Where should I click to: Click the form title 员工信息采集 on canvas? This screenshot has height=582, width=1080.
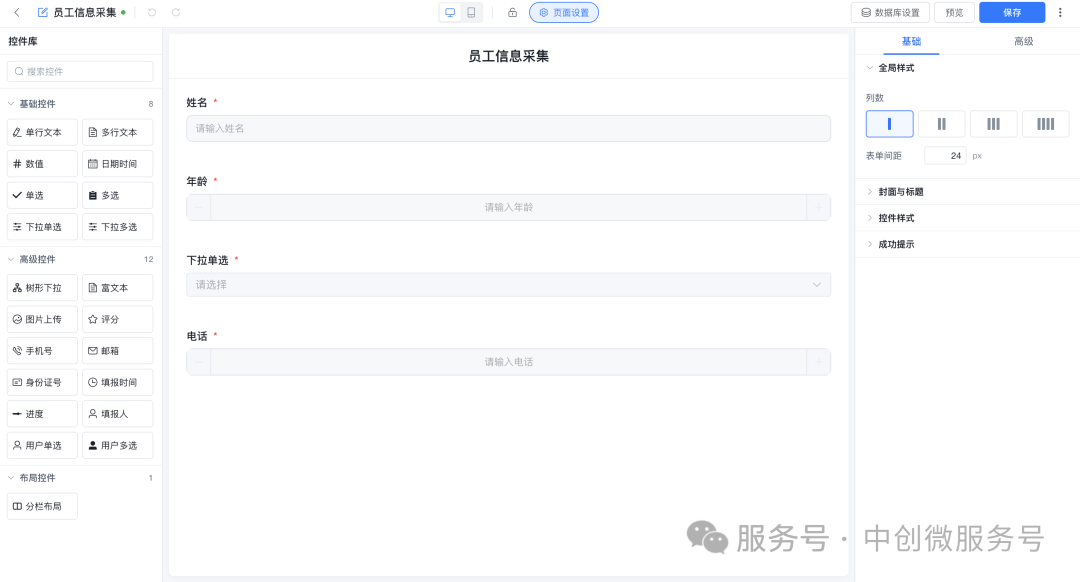(508, 56)
